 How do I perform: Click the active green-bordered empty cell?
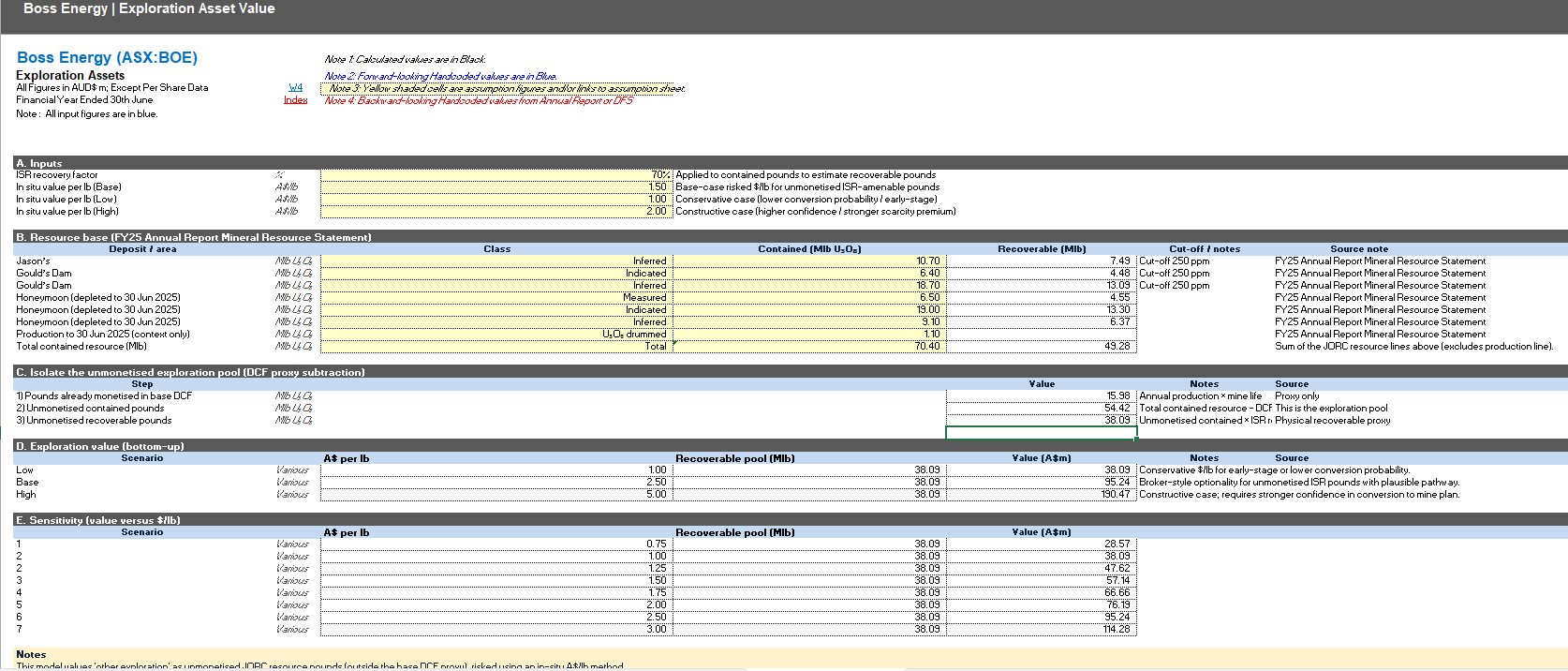[1042, 432]
